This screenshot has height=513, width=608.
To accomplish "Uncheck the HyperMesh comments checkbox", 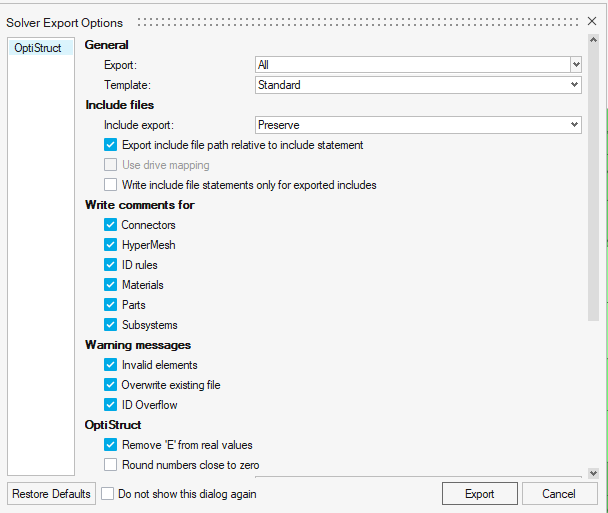I will (111, 245).
